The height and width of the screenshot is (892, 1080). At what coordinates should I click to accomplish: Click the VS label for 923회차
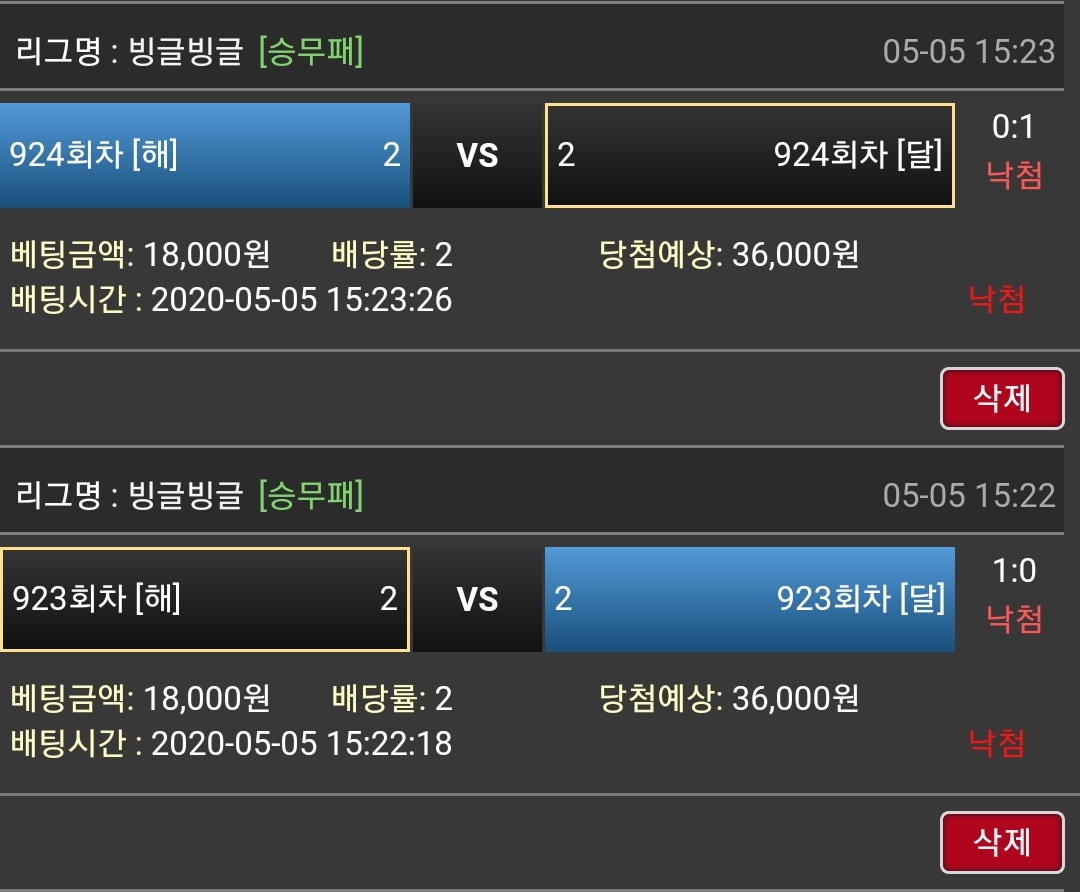[x=477, y=600]
